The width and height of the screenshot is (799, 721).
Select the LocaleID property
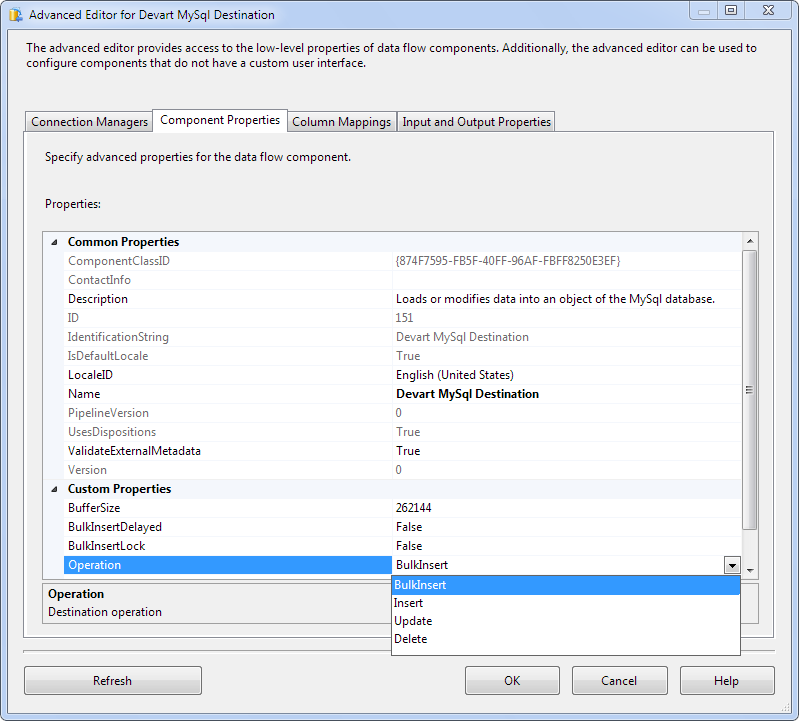(228, 375)
